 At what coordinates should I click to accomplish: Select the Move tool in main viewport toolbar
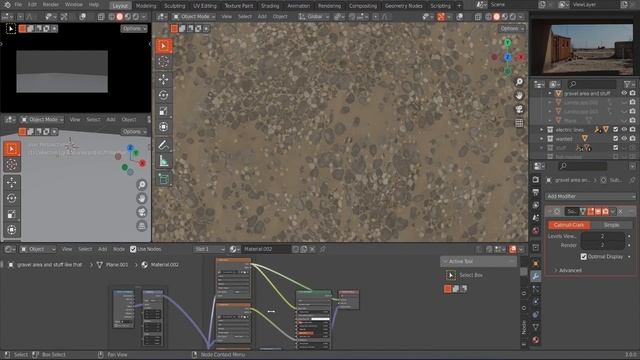[163, 79]
